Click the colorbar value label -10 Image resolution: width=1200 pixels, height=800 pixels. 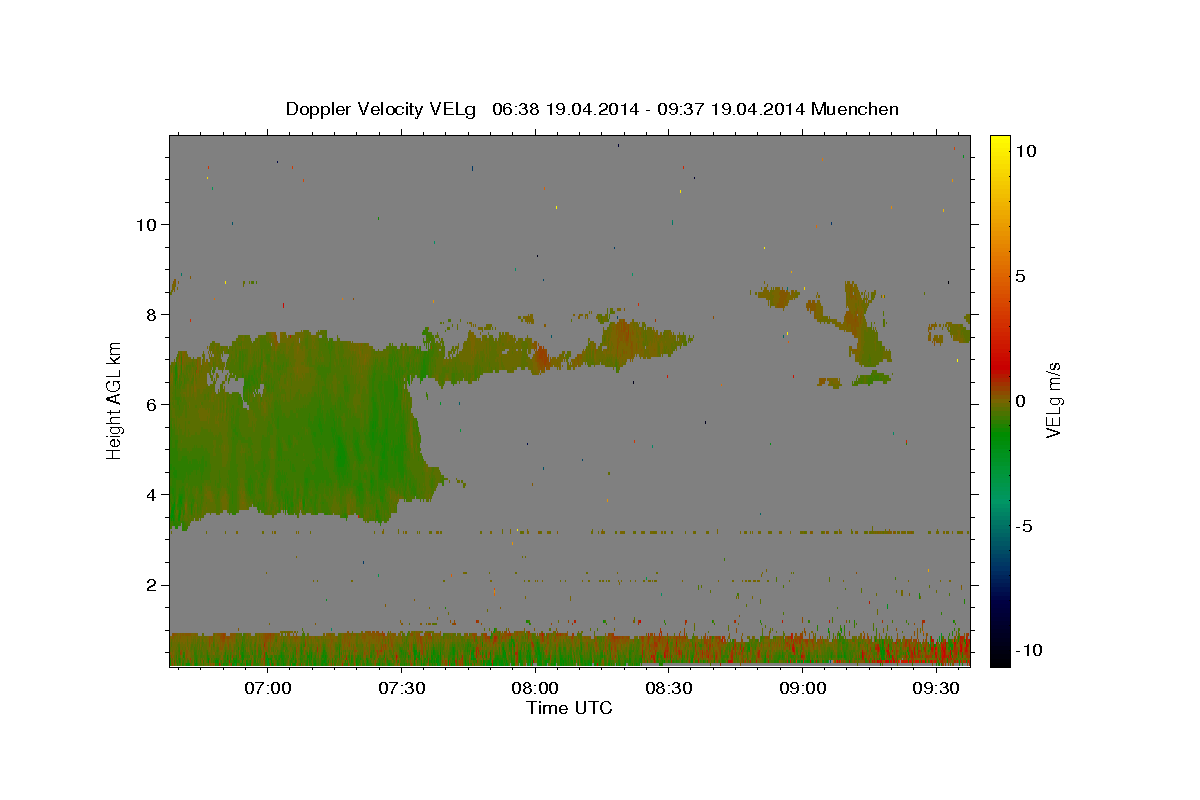tap(1028, 651)
